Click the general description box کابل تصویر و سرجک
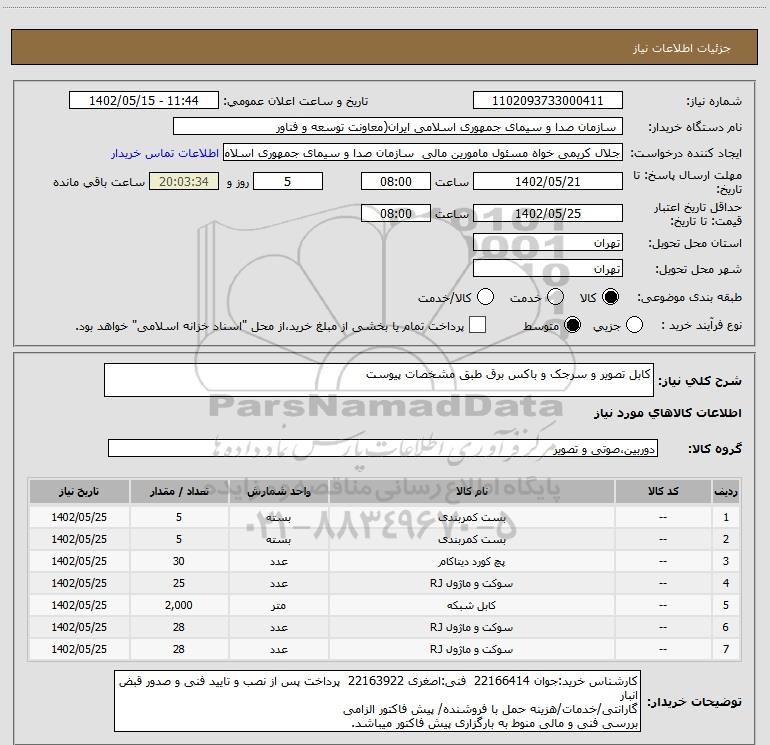Image resolution: width=770 pixels, height=745 pixels. point(379,380)
